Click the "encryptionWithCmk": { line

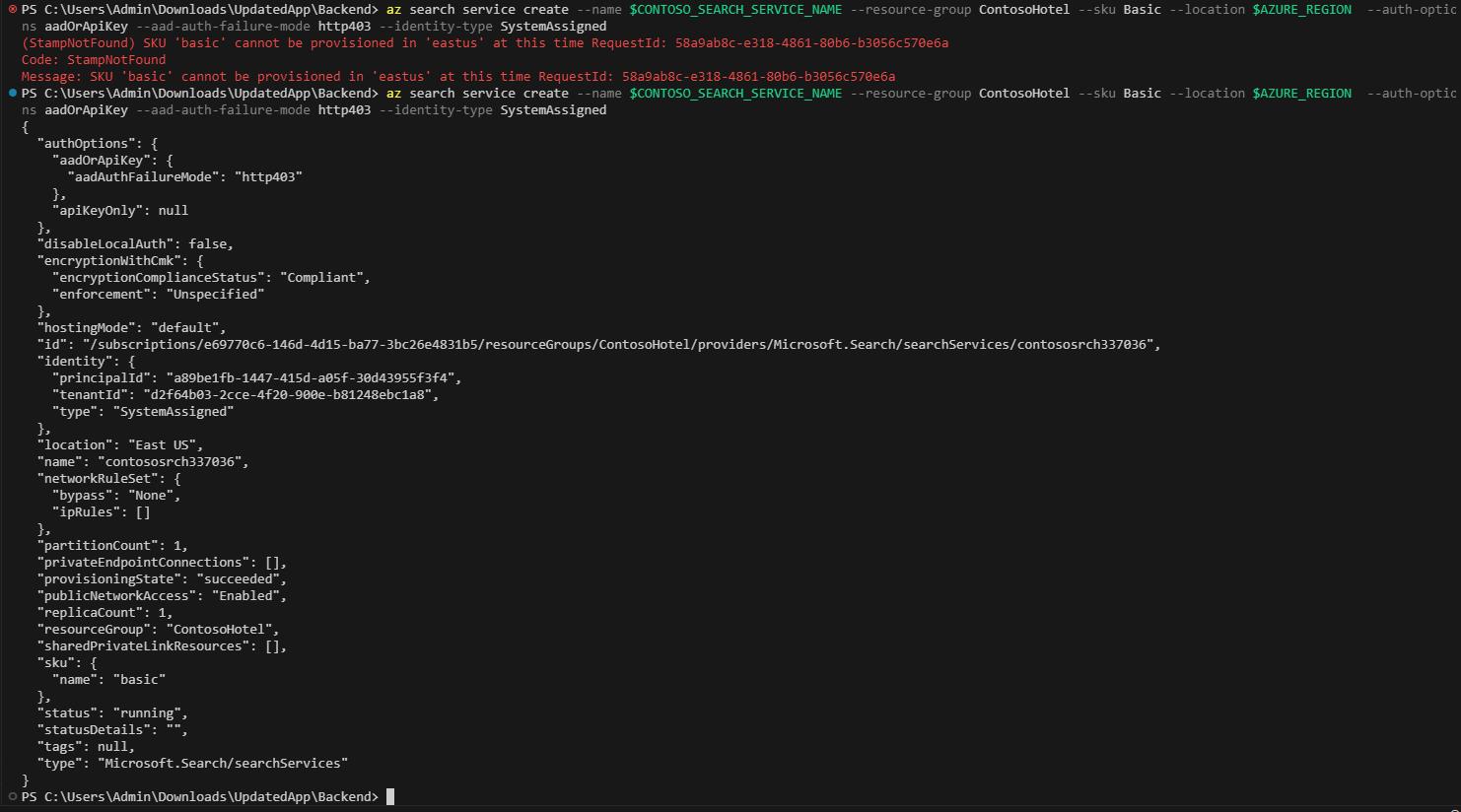click(120, 261)
